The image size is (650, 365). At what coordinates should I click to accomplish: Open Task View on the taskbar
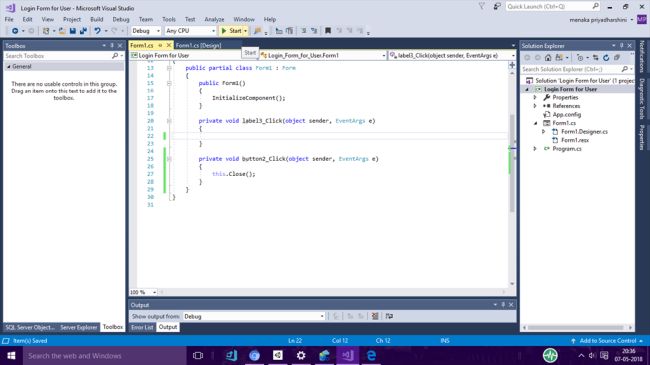pos(198,355)
